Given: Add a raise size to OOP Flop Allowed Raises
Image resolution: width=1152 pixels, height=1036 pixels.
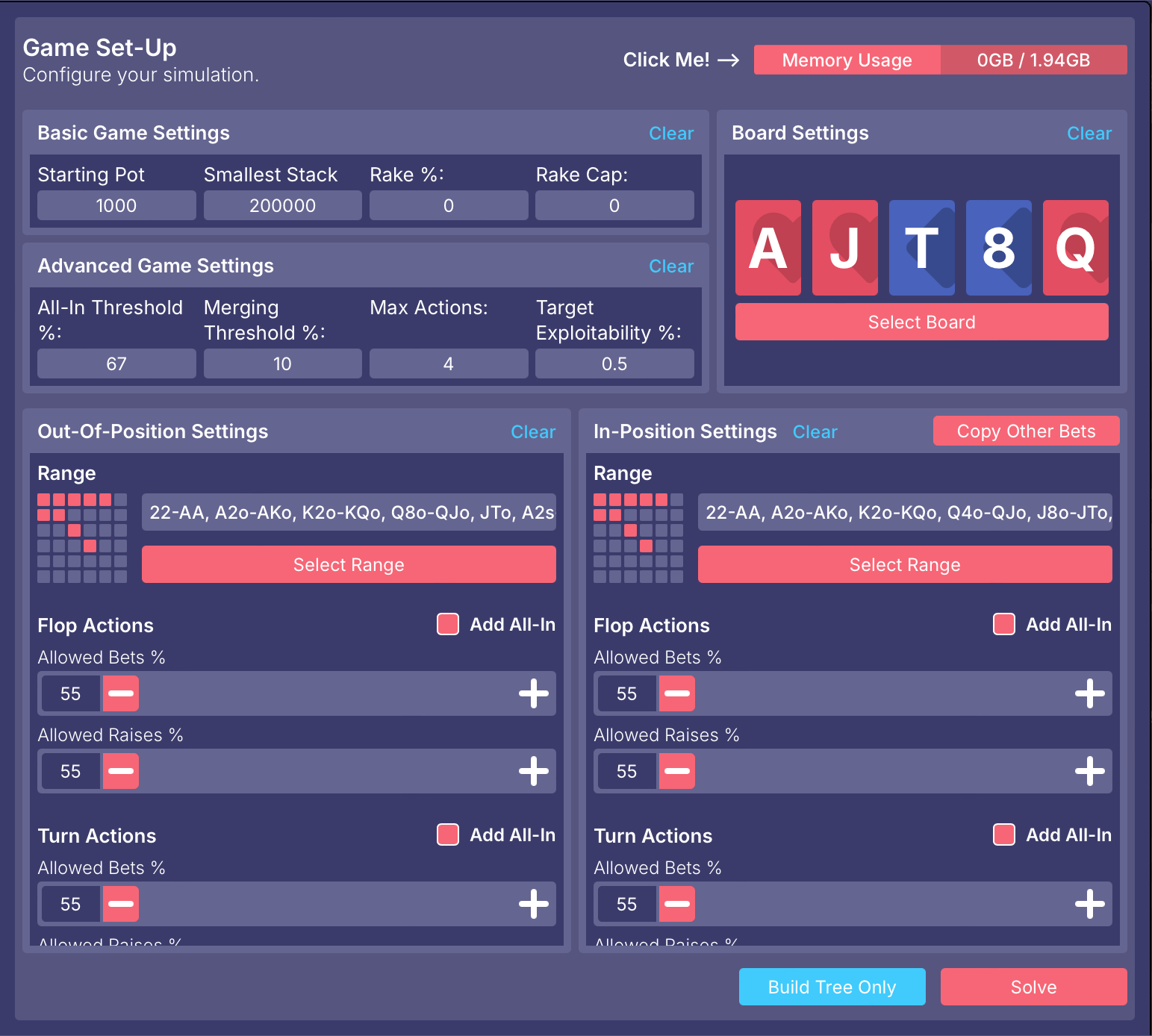Looking at the screenshot, I should coord(534,771).
